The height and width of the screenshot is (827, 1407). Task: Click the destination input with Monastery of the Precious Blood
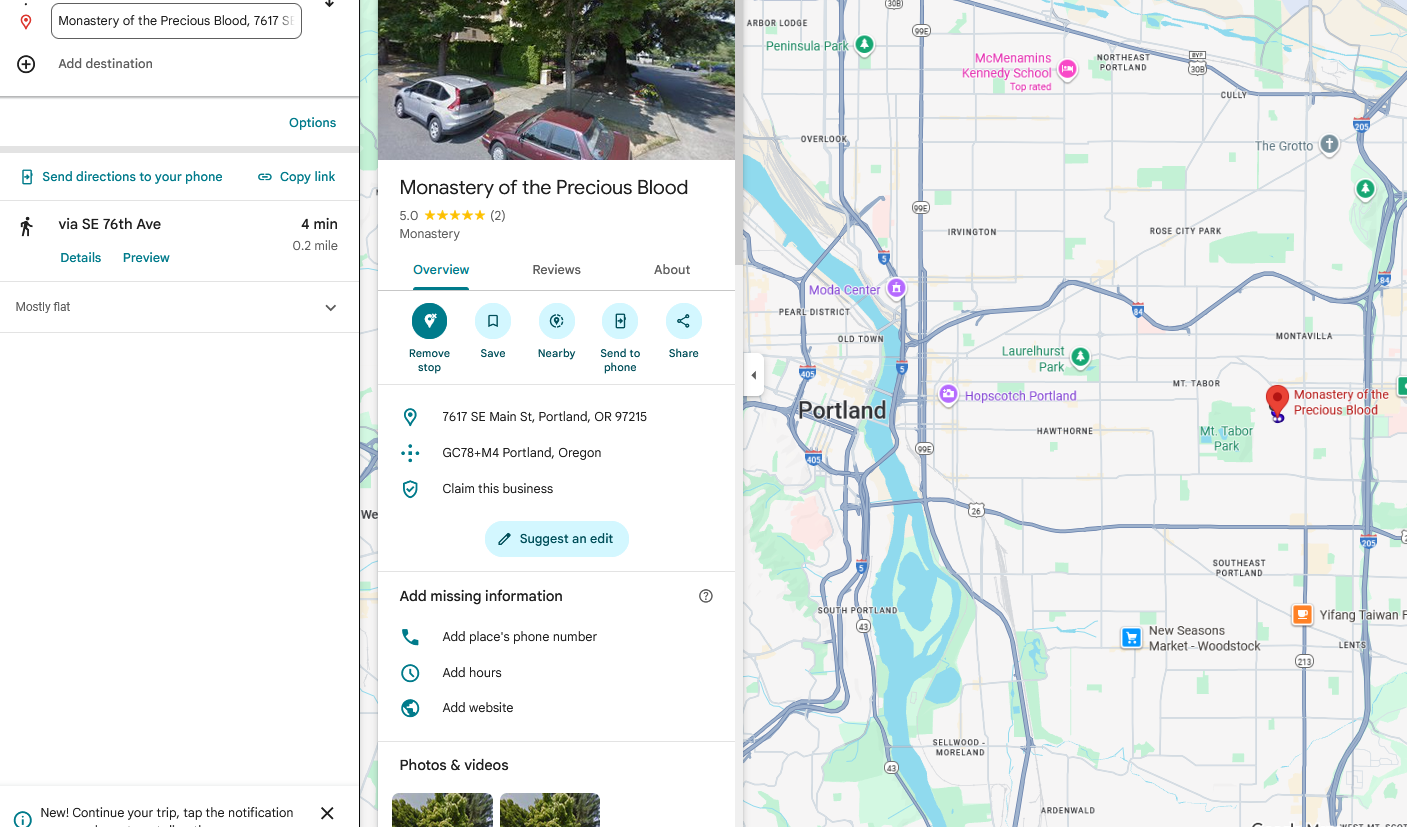[x=176, y=21]
